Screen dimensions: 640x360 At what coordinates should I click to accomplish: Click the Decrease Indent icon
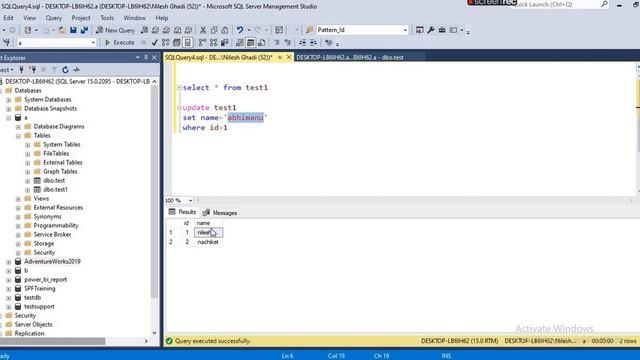click(302, 42)
